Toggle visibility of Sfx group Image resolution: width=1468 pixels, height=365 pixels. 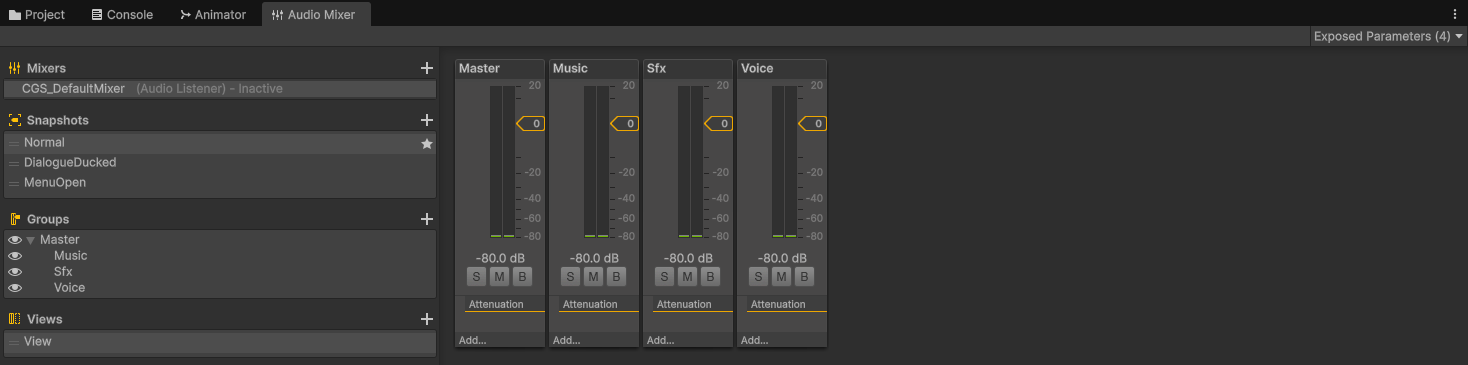[x=15, y=272]
